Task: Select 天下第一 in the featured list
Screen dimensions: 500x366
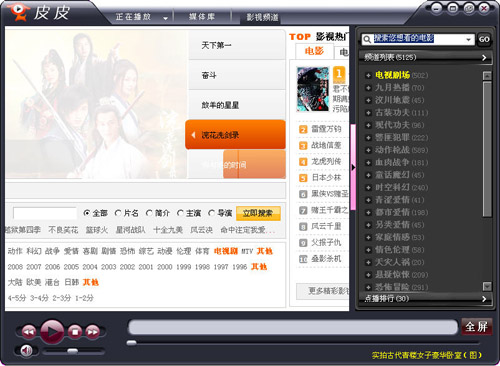Action: click(x=237, y=45)
